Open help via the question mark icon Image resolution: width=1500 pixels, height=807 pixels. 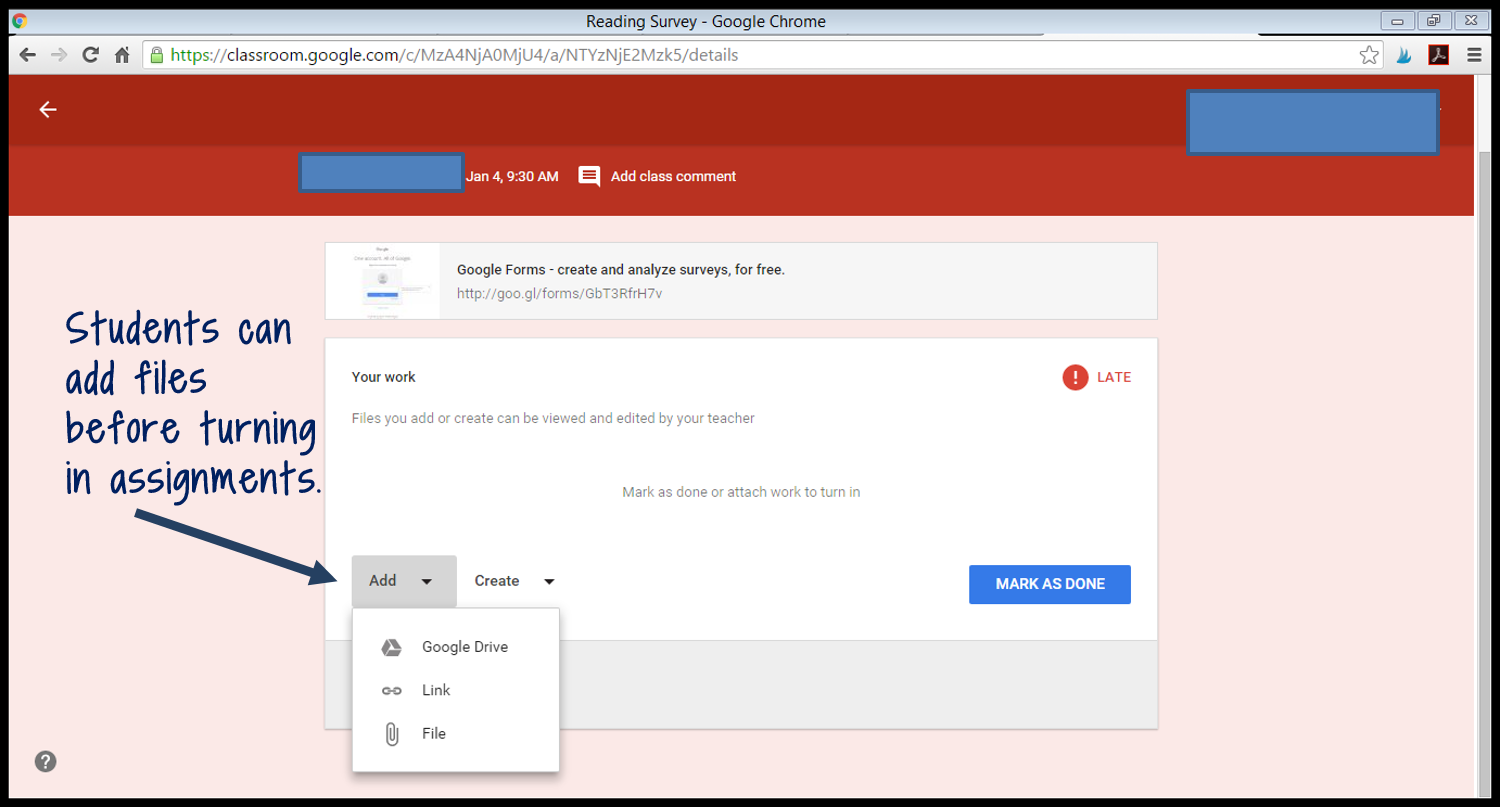click(x=45, y=761)
